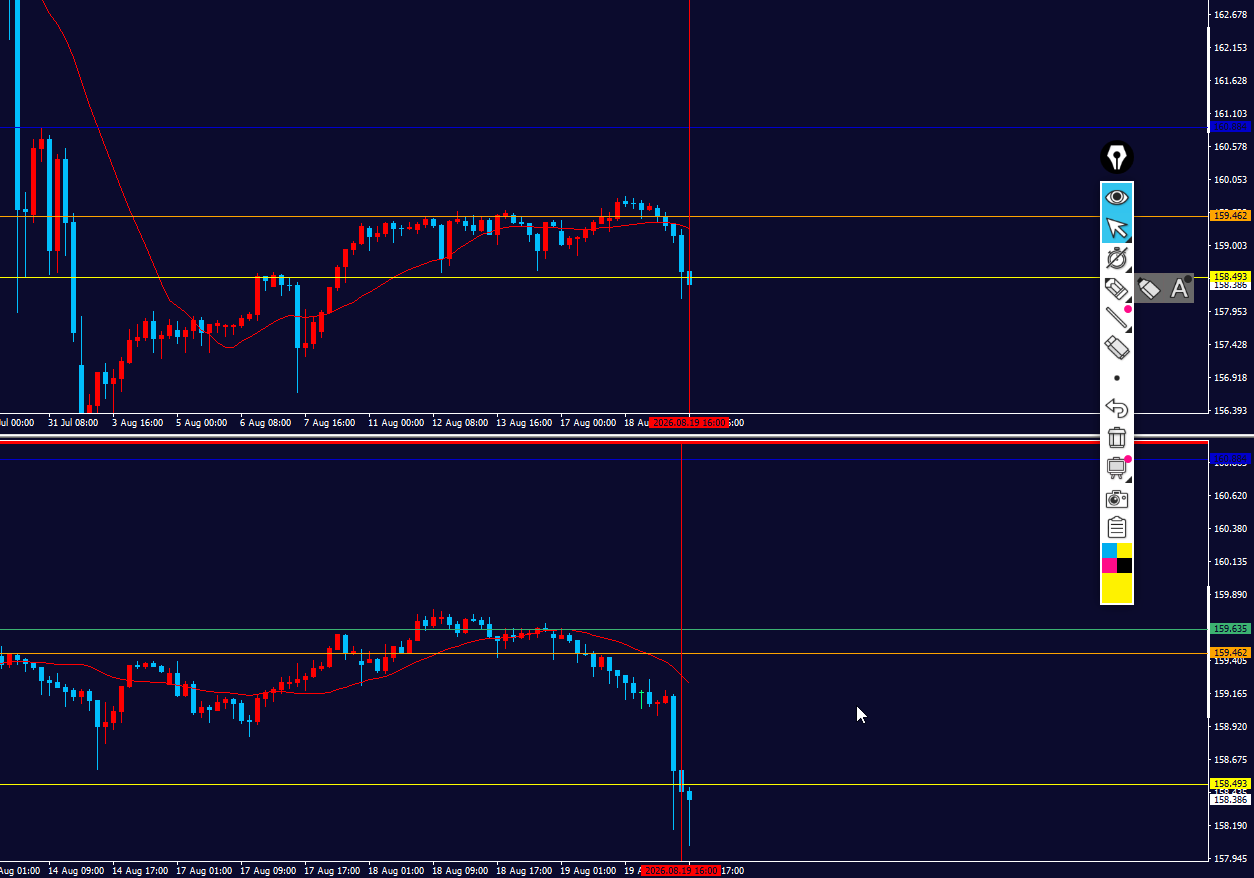1254x878 pixels.
Task: Click '13 Aug 16:00' on upper time axis
Action: [524, 423]
